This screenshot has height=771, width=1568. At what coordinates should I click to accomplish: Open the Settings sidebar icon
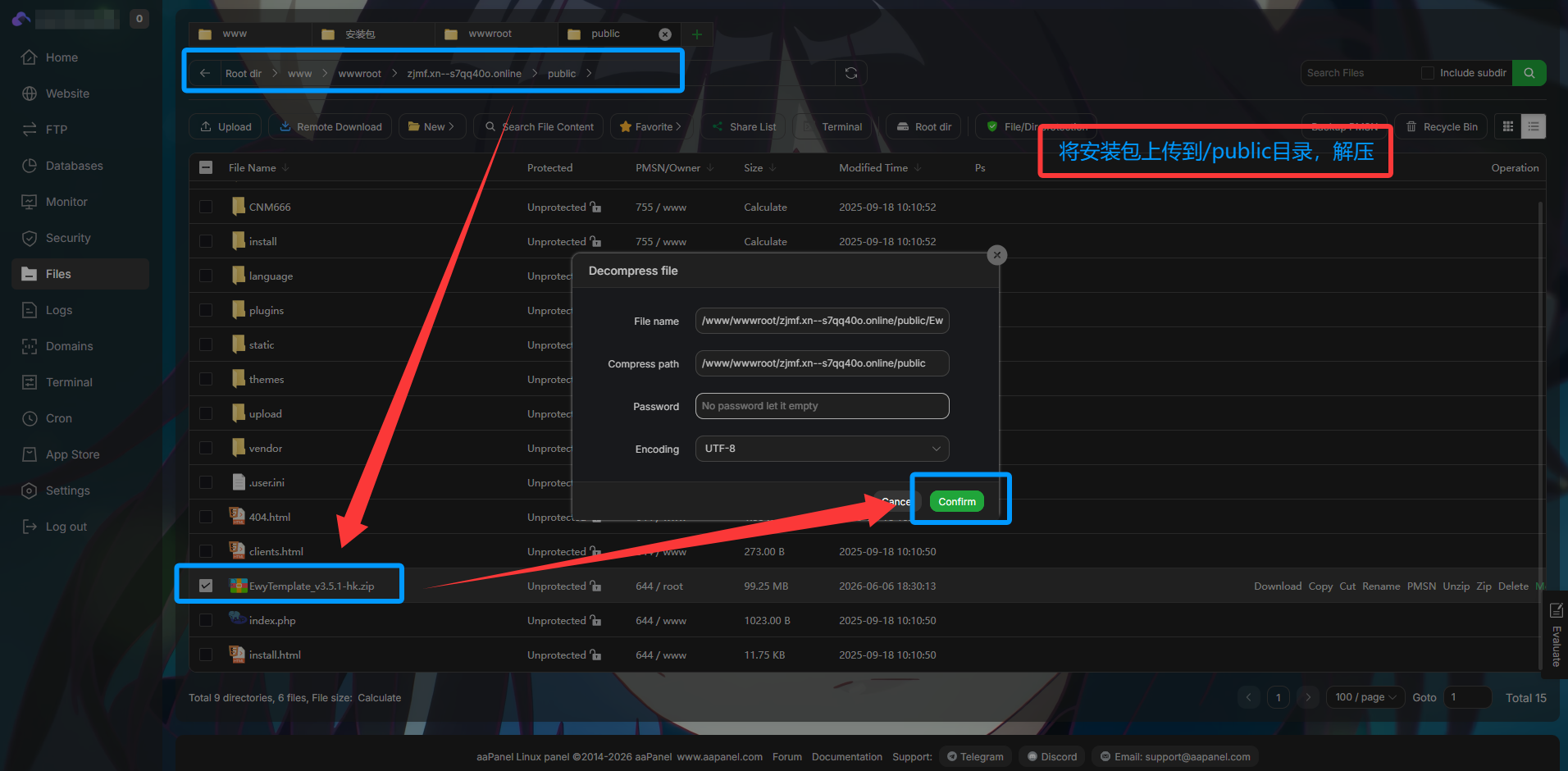point(30,490)
